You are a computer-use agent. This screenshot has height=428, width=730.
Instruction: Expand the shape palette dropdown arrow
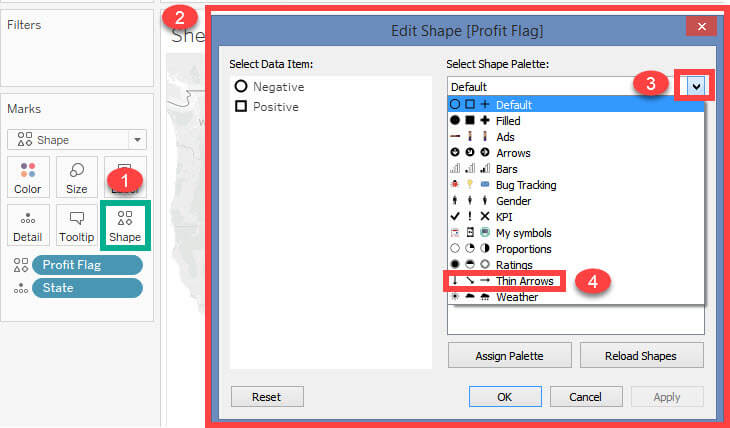click(x=695, y=86)
